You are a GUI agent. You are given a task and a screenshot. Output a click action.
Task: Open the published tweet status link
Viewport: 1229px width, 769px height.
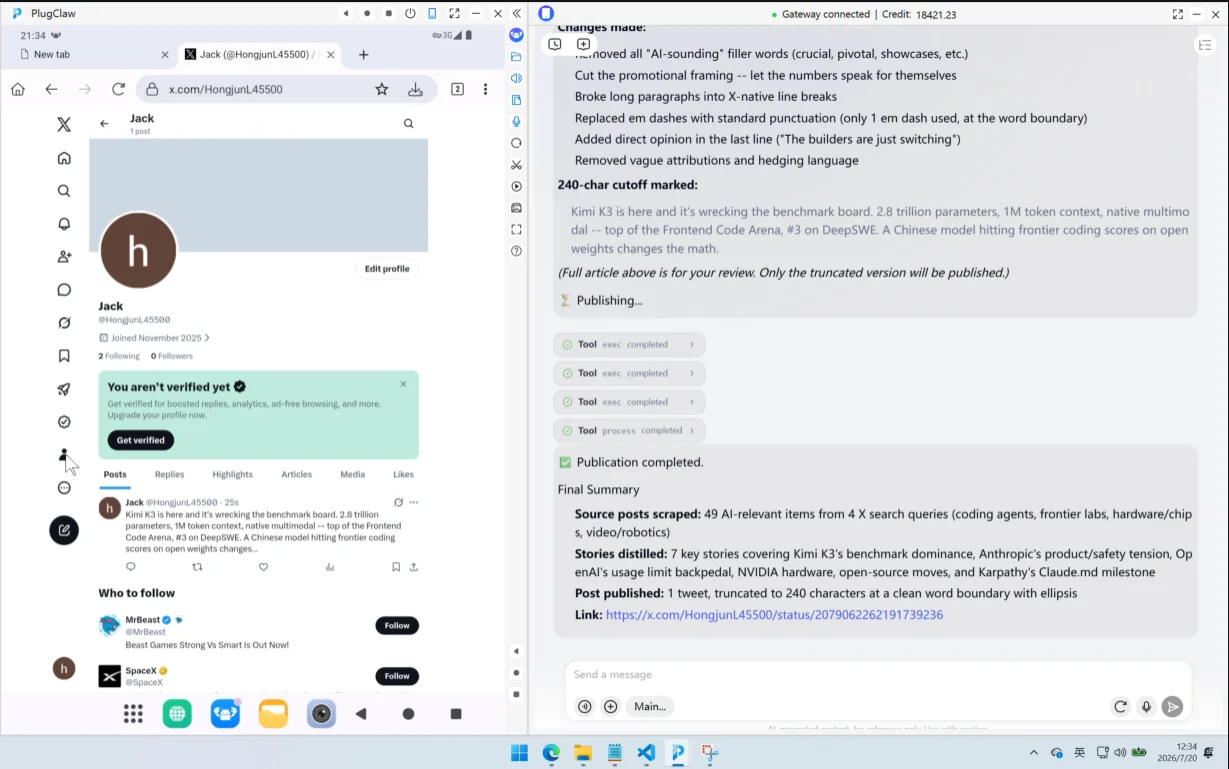pos(774,614)
